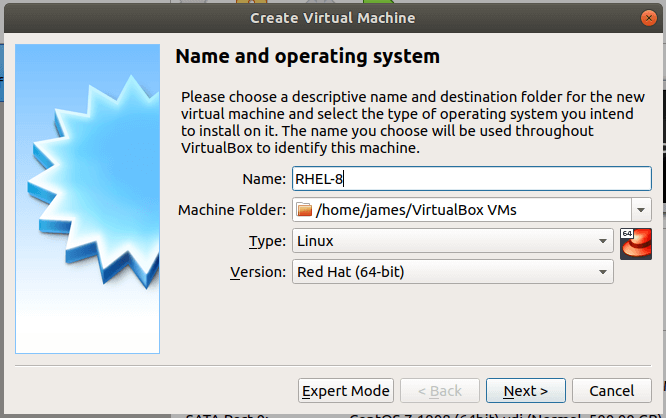Open the Version dropdown showing Red Hat (64-bit)
The image size is (666, 418).
pyautogui.click(x=453, y=272)
